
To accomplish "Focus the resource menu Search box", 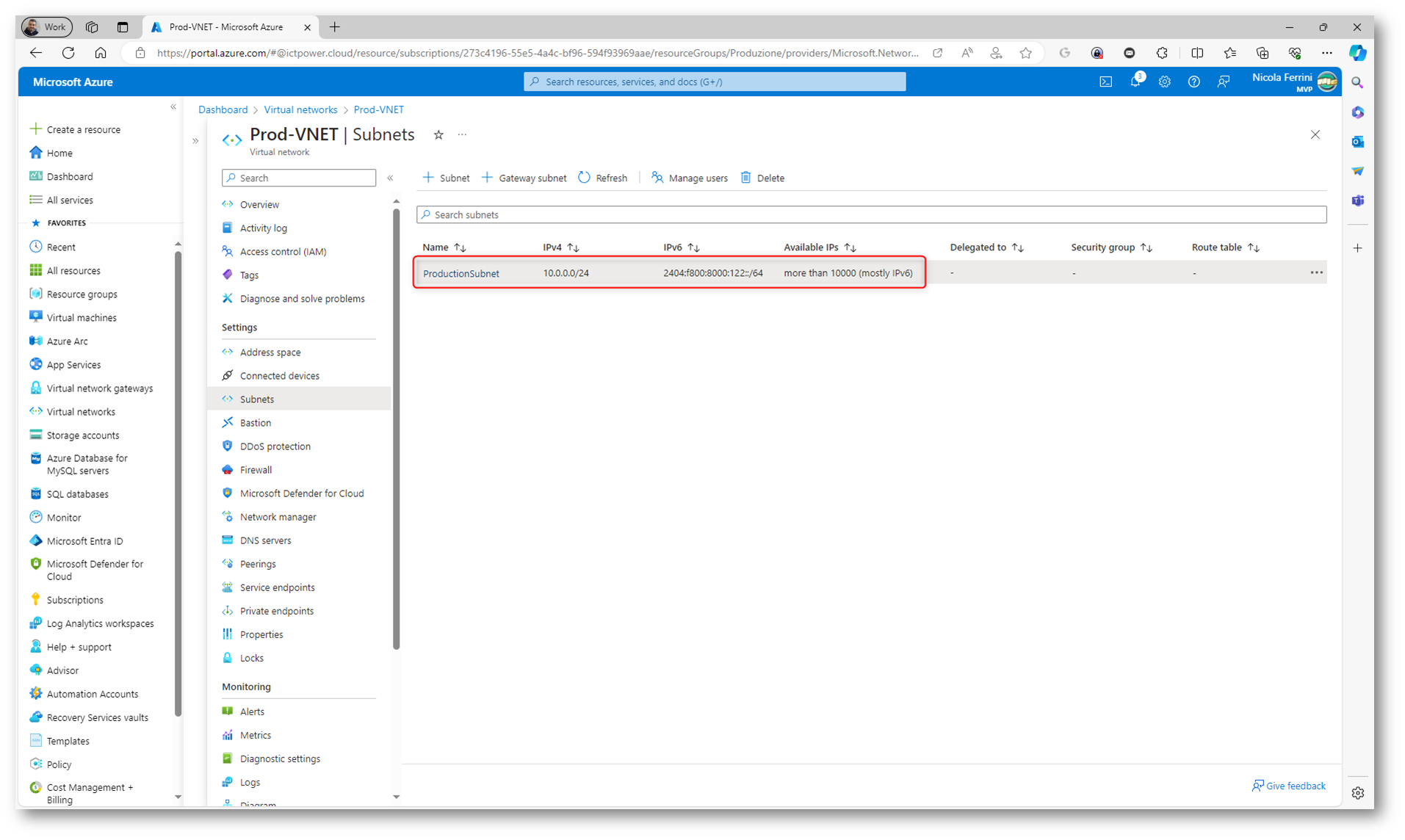I will click(299, 178).
